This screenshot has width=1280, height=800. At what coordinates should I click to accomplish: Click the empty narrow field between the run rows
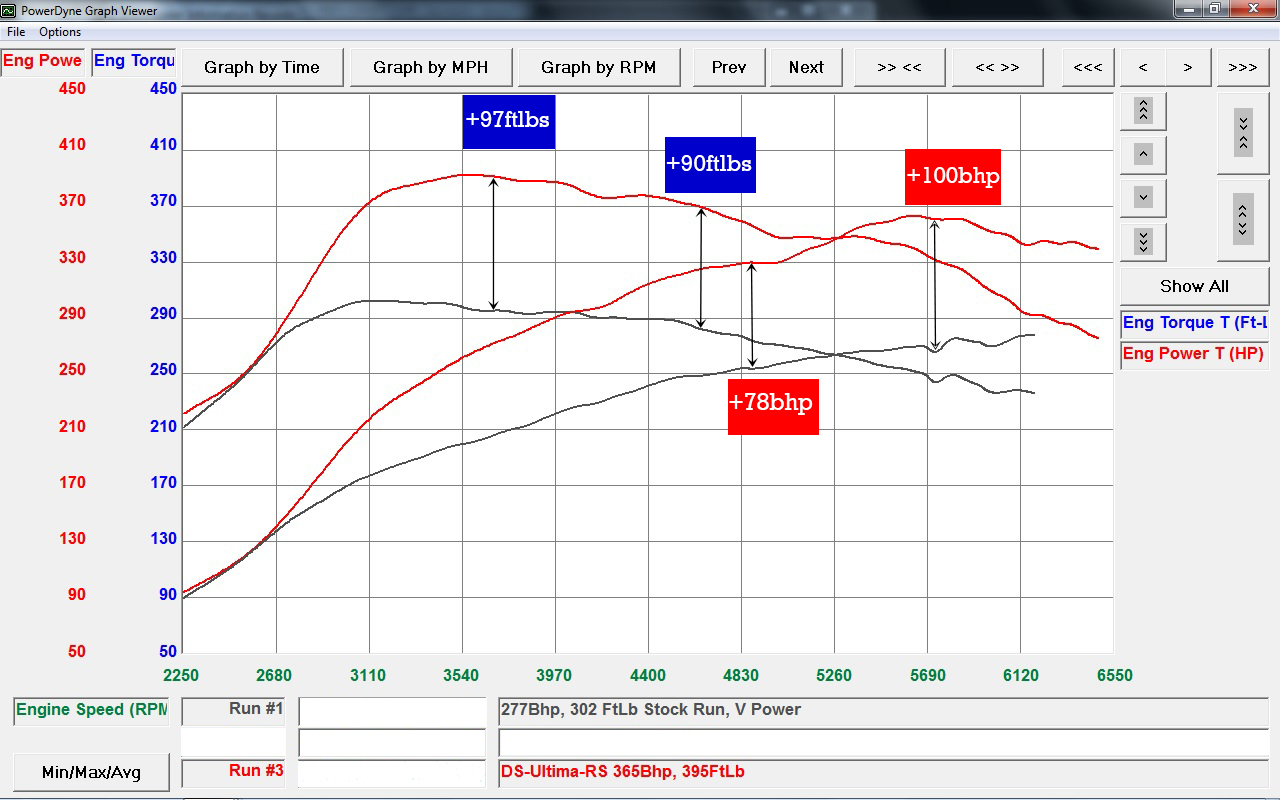[x=392, y=743]
